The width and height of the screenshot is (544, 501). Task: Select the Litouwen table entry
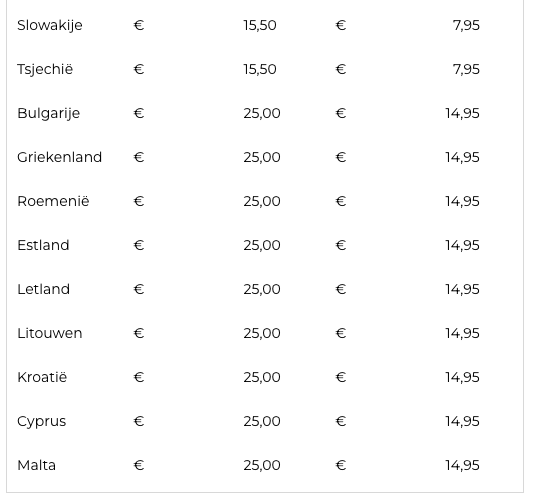(x=50, y=333)
